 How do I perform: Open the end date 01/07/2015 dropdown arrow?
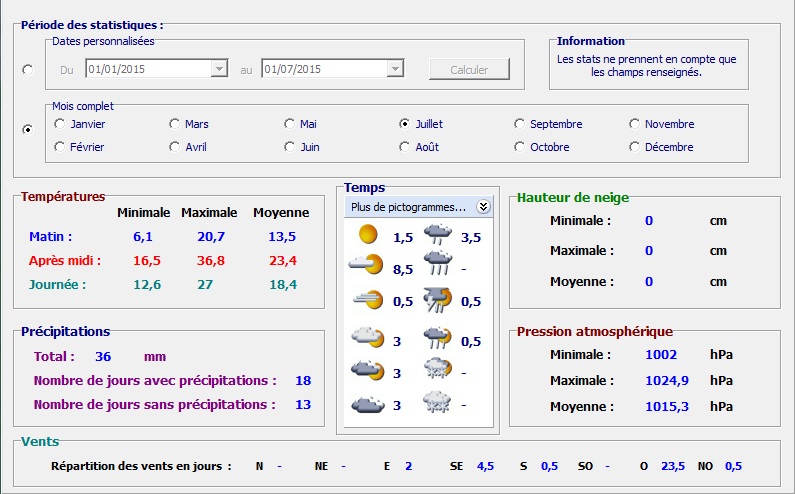click(x=395, y=68)
